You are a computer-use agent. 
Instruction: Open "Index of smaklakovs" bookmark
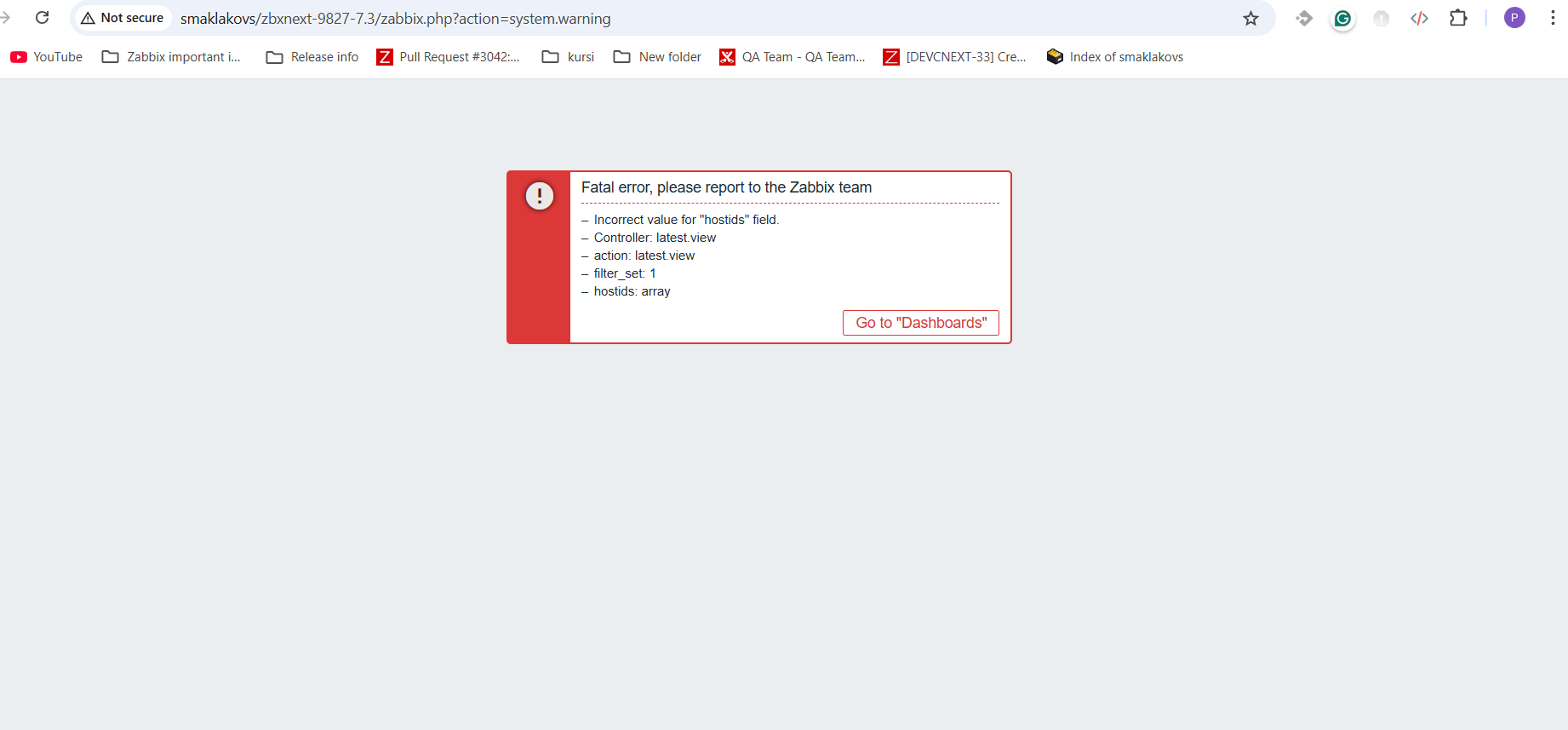[1115, 57]
